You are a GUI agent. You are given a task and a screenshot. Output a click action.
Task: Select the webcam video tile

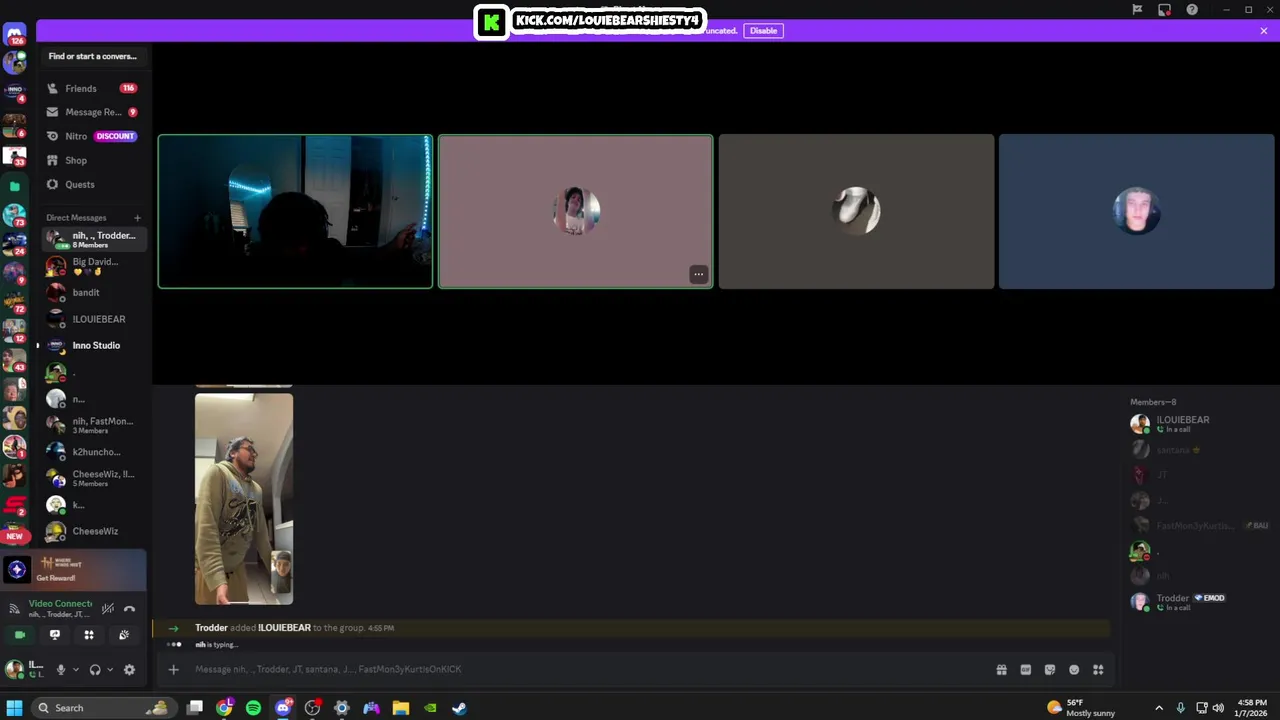(x=295, y=212)
